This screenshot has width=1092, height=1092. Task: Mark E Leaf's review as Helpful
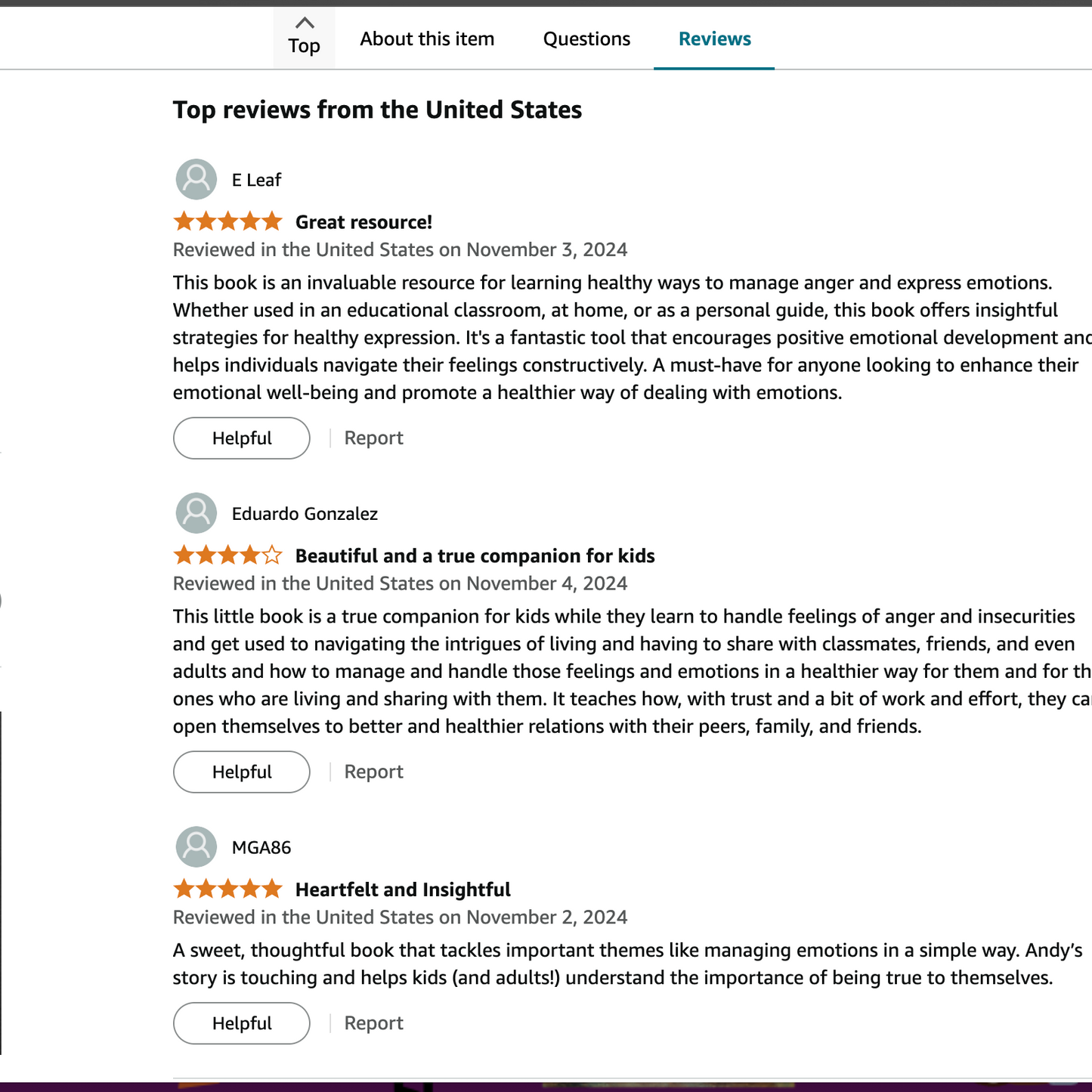(x=242, y=438)
